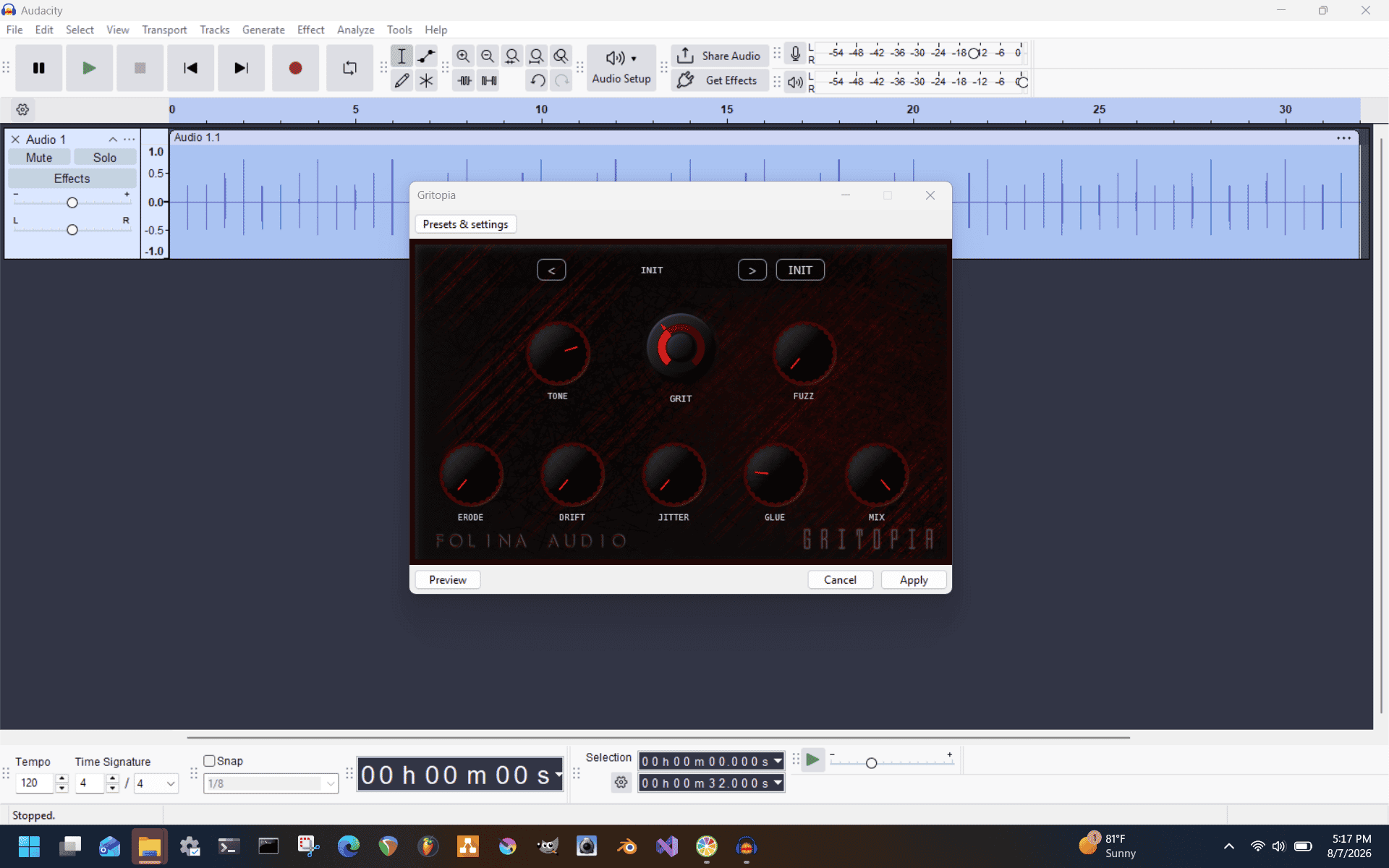The height and width of the screenshot is (868, 1389).
Task: Click Skip to Start button
Action: click(x=190, y=68)
